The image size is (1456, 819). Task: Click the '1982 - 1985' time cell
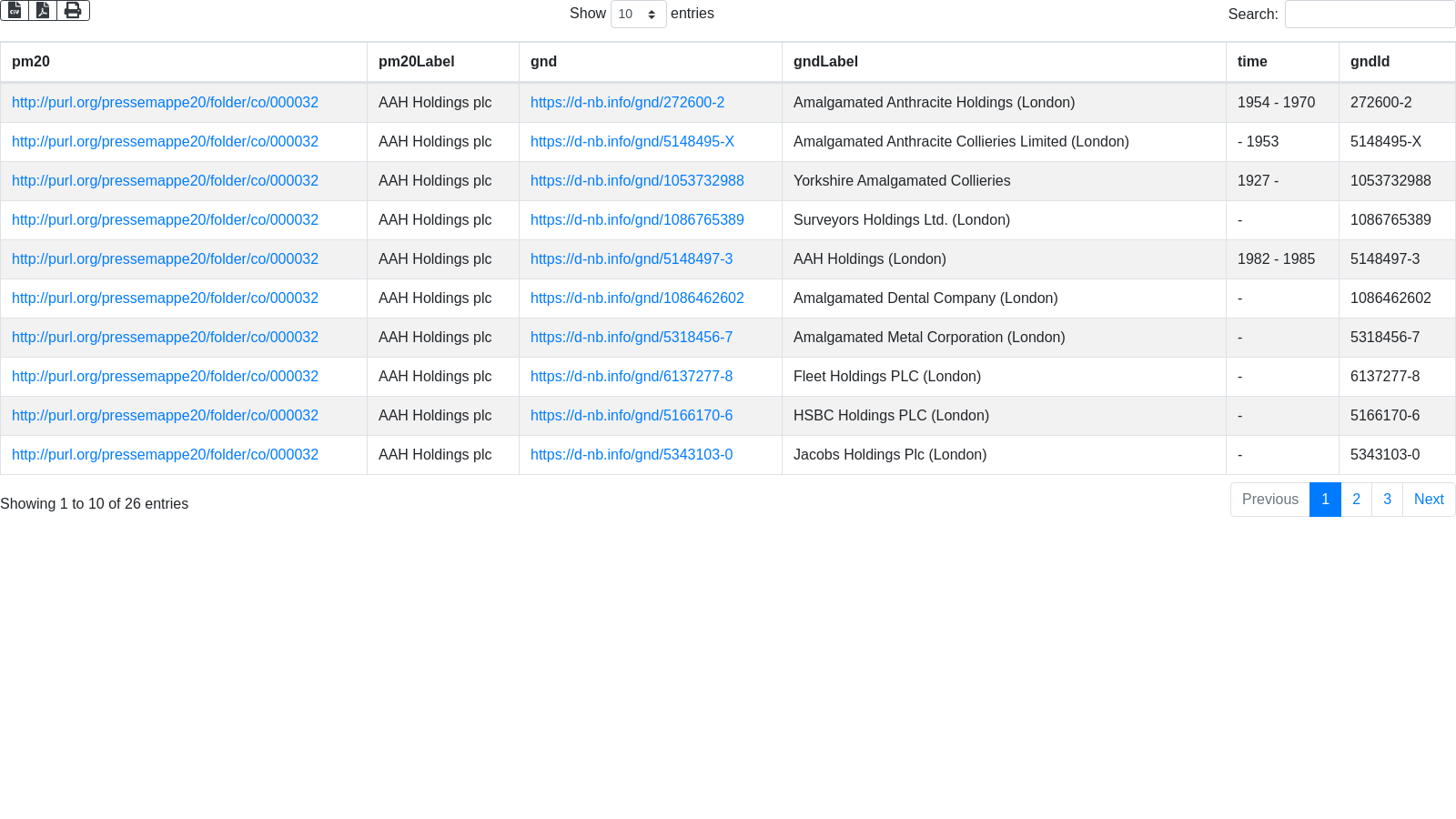coord(1282,259)
